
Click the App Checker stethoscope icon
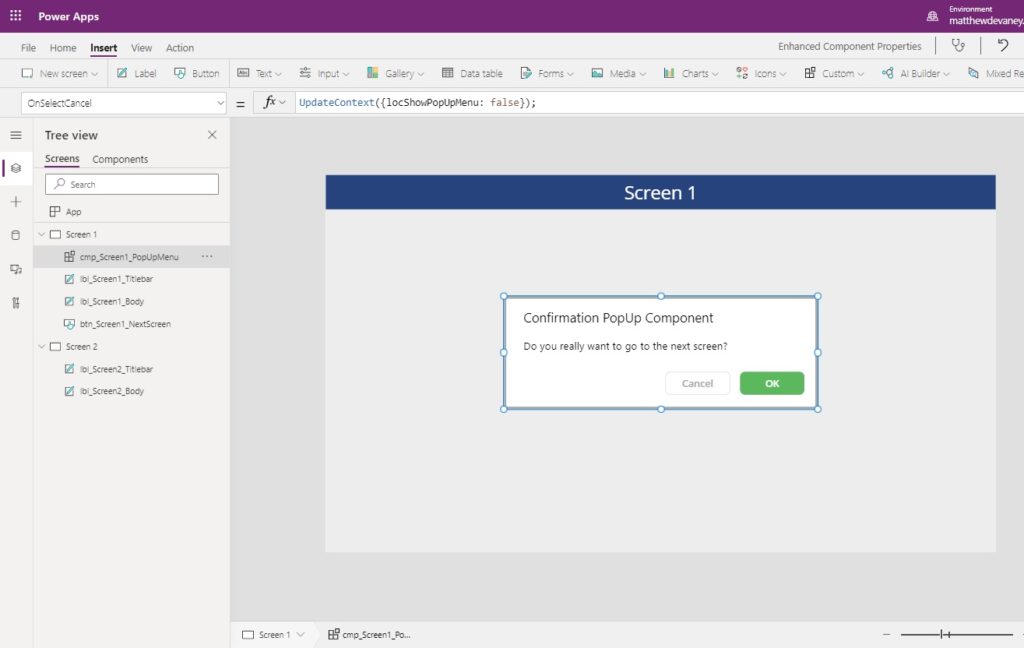pos(958,46)
